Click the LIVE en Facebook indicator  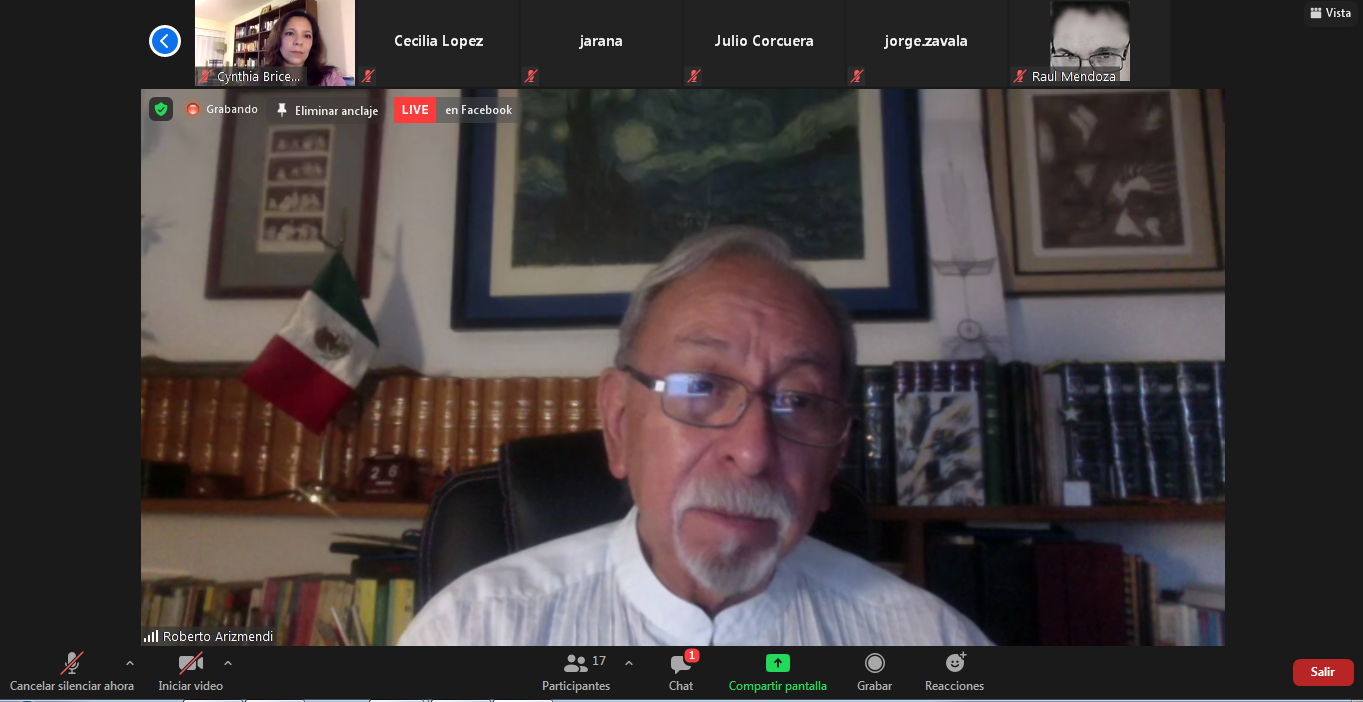(456, 110)
